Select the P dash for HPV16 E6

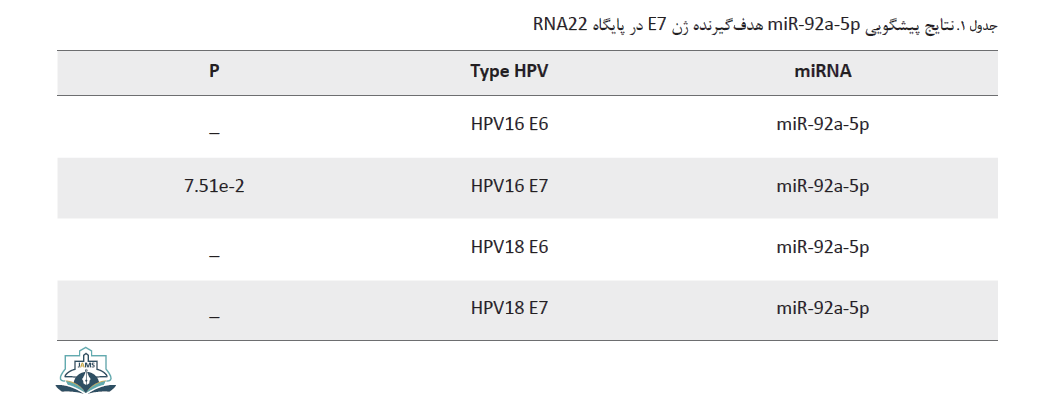[x=214, y=133]
